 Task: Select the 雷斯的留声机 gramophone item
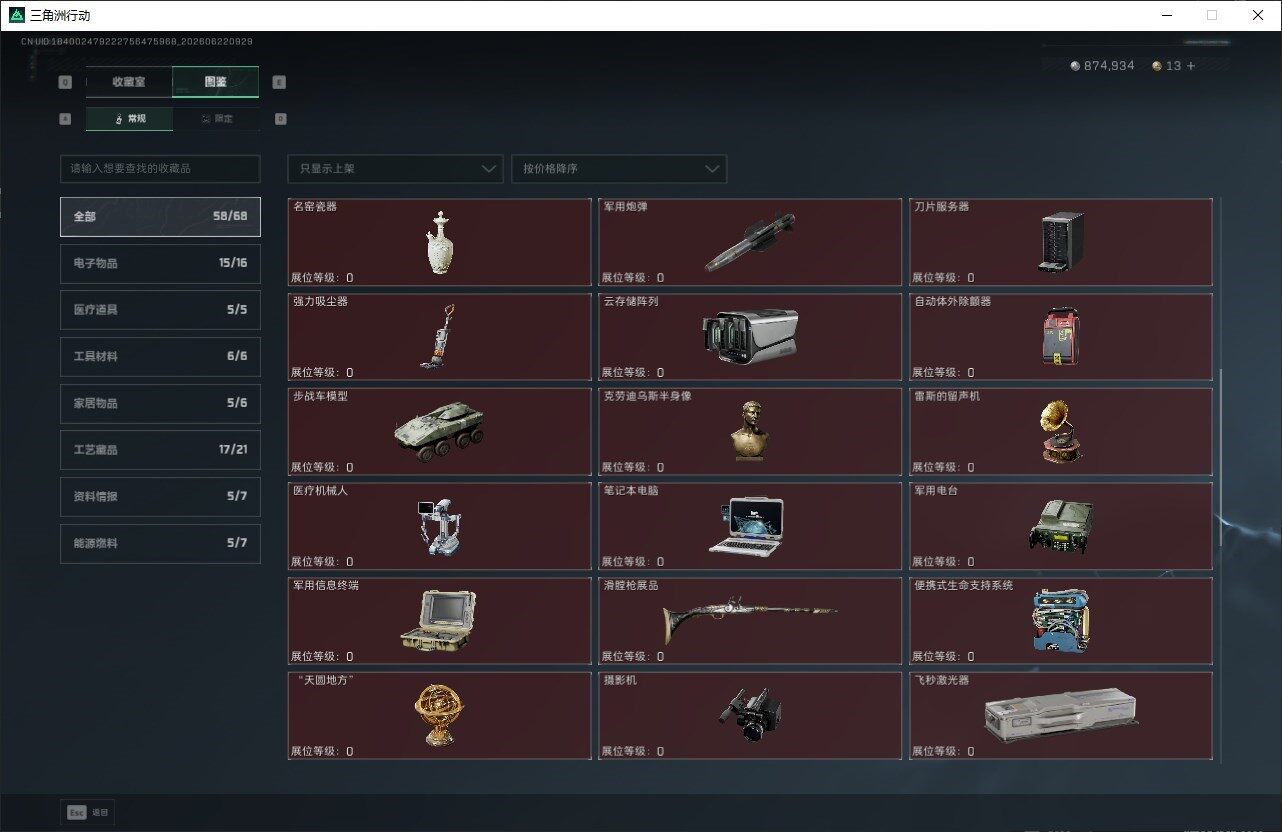coord(1061,432)
